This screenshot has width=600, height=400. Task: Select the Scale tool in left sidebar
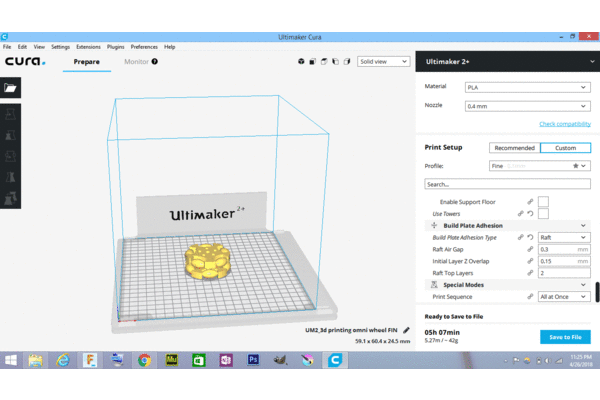coord(10,135)
